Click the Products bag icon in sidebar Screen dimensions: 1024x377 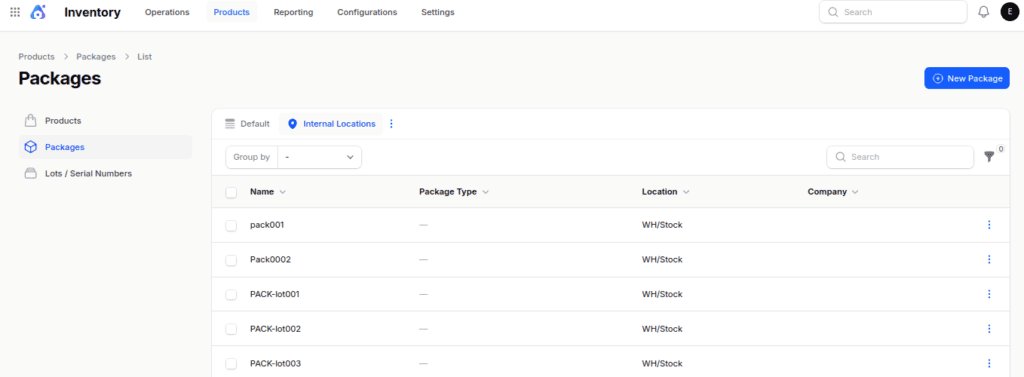click(x=30, y=121)
